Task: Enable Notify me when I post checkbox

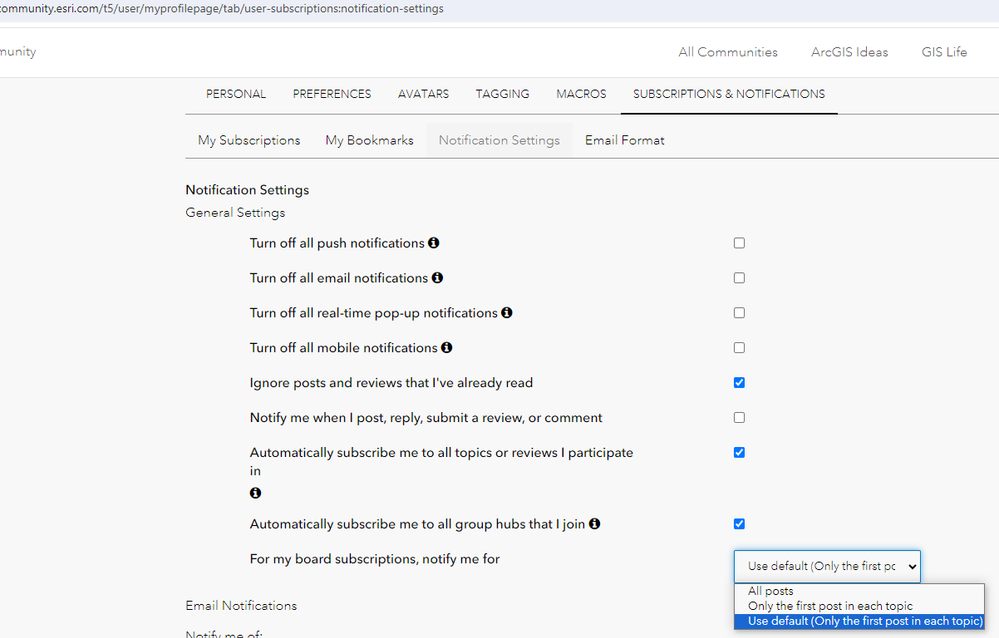Action: click(x=739, y=417)
